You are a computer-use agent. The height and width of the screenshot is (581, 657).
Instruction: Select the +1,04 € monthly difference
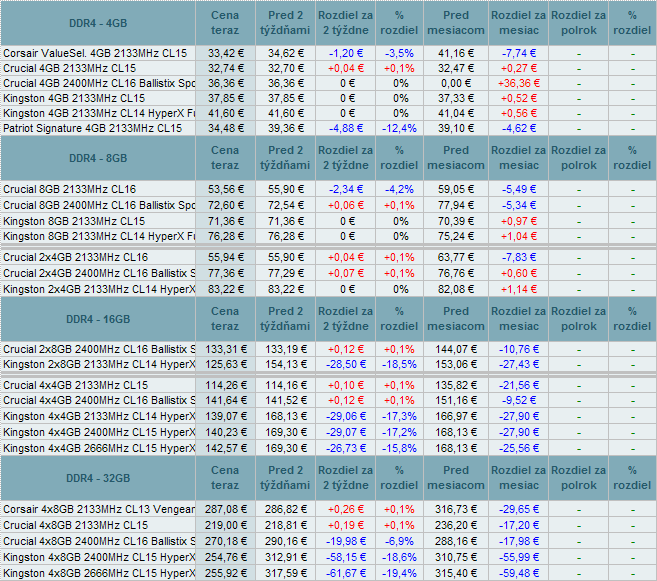coord(519,236)
